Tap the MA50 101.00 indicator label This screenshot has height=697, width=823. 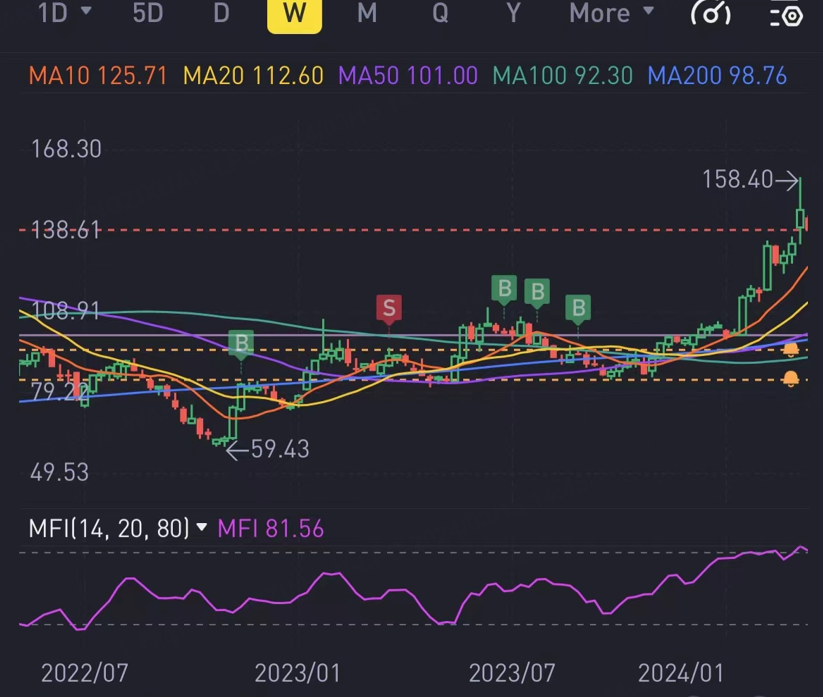pos(408,76)
